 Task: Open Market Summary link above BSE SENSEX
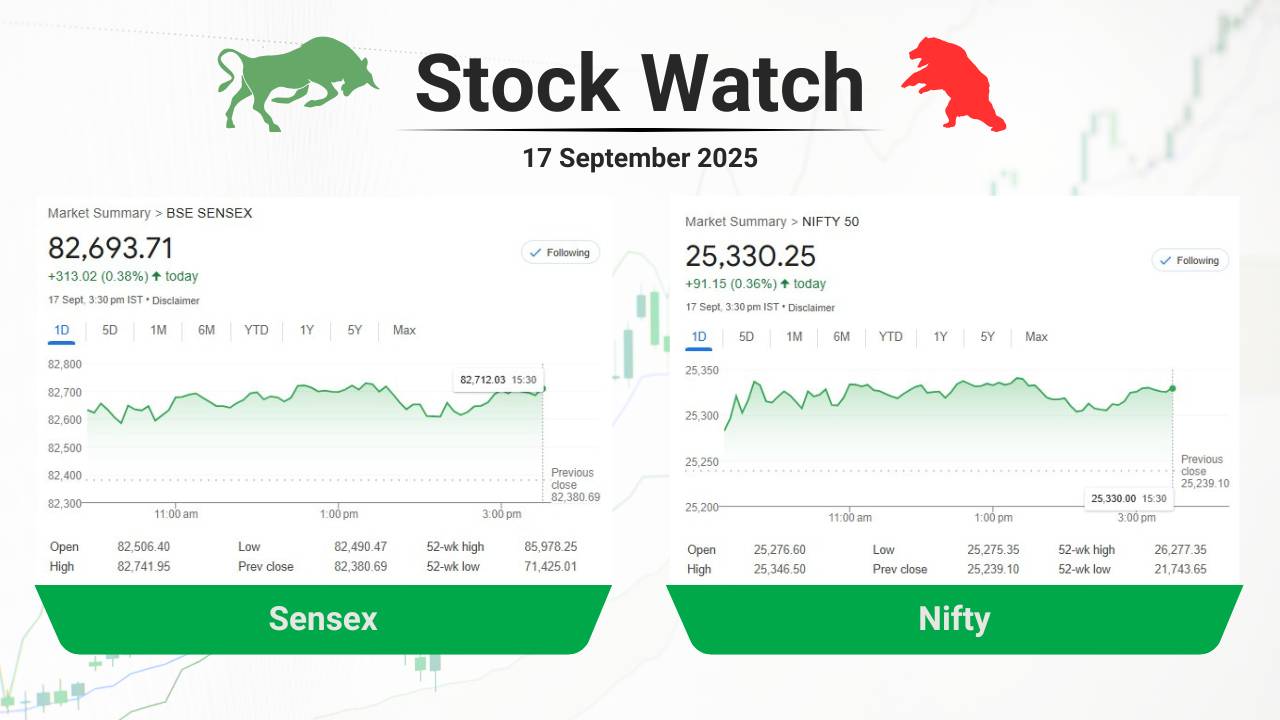[98, 213]
